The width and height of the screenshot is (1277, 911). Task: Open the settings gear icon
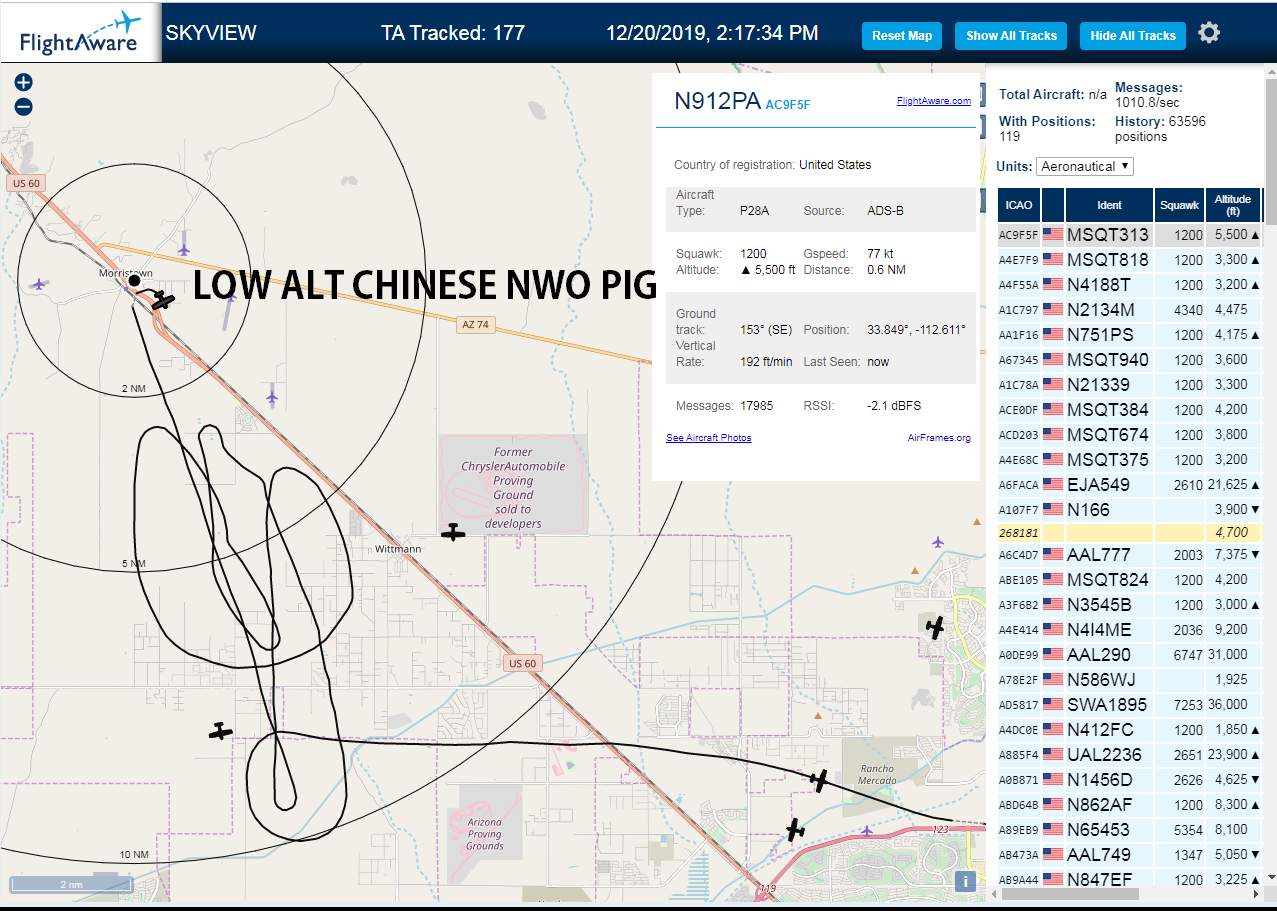[x=1209, y=33]
